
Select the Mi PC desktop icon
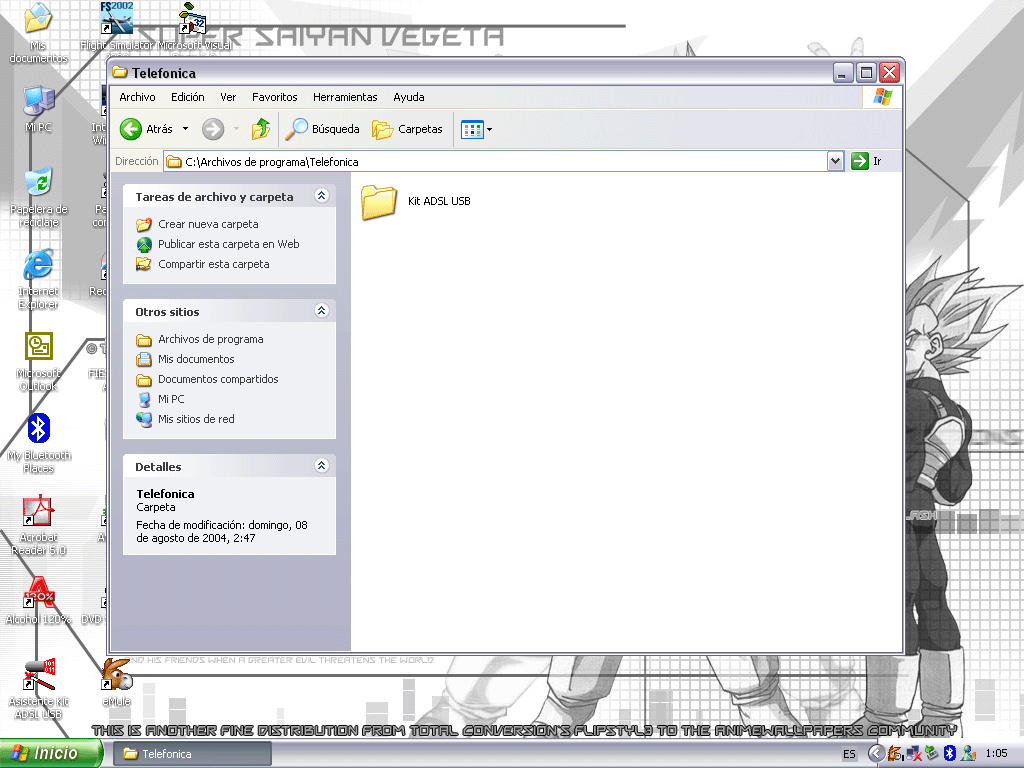click(x=39, y=108)
